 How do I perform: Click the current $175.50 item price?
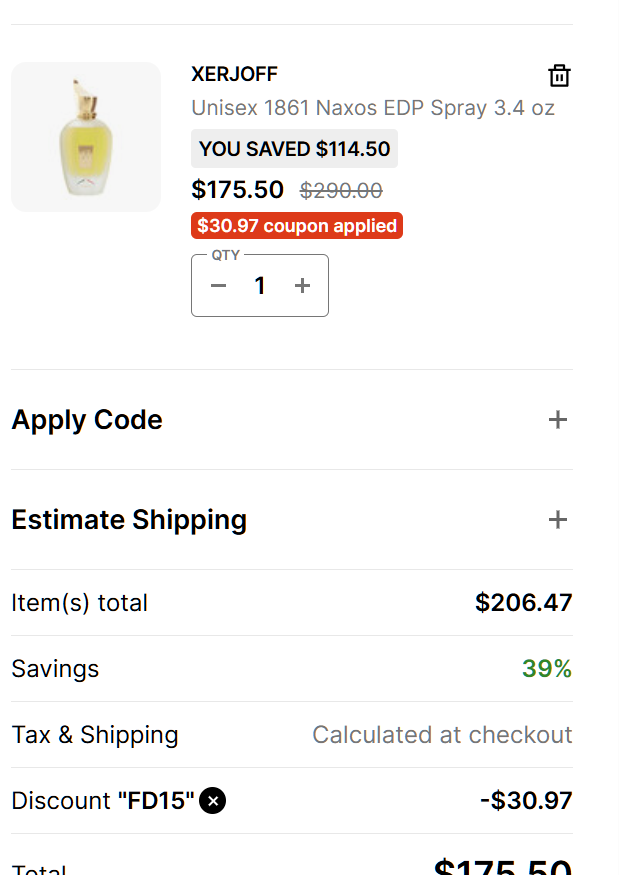[237, 190]
